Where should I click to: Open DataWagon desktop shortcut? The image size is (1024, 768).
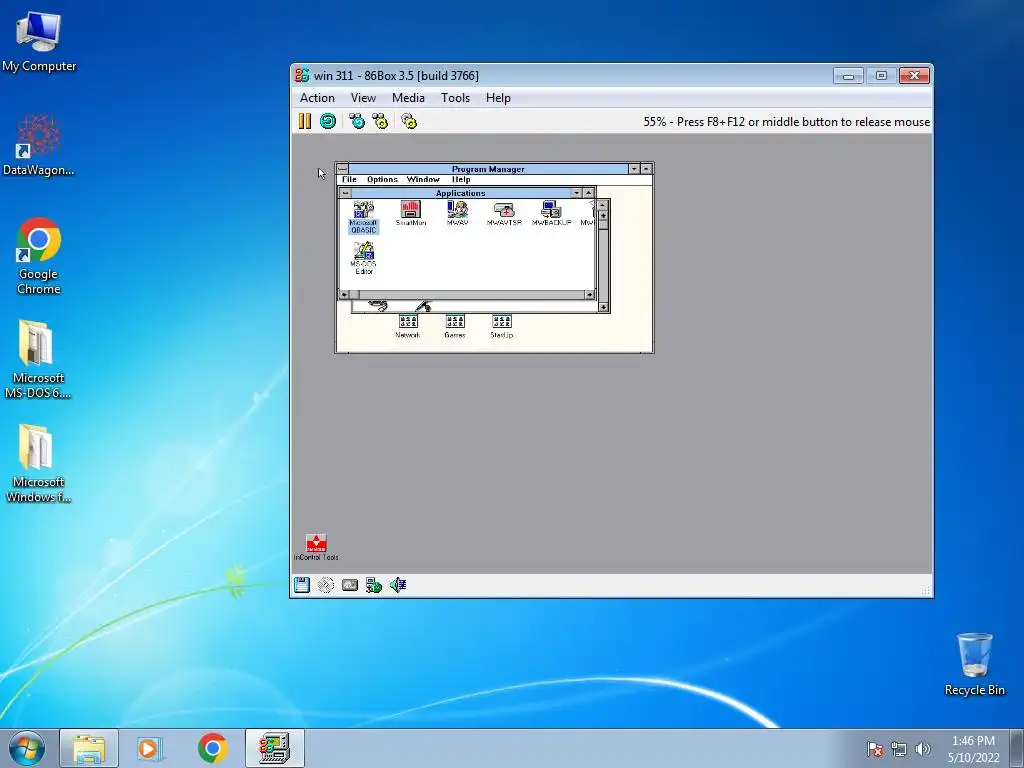pyautogui.click(x=39, y=145)
